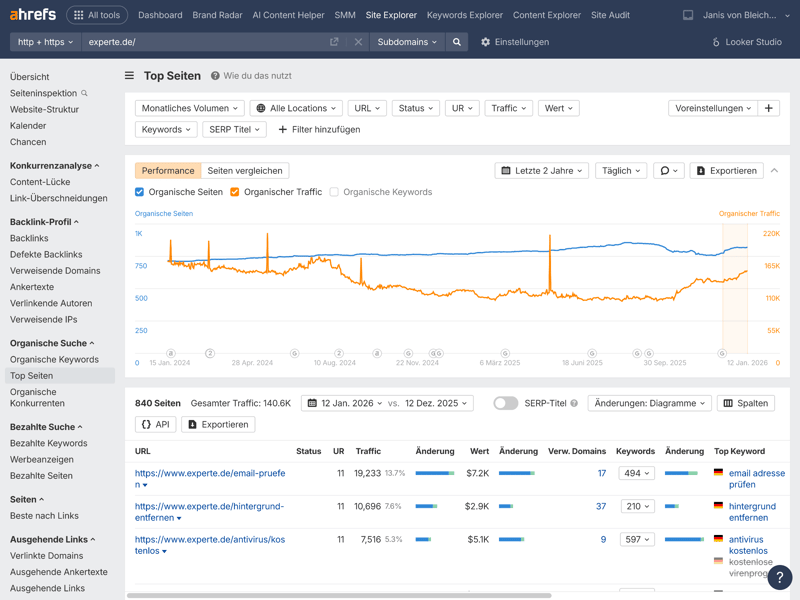Collapse the chart panel with chevron
800x600 pixels.
coord(774,171)
